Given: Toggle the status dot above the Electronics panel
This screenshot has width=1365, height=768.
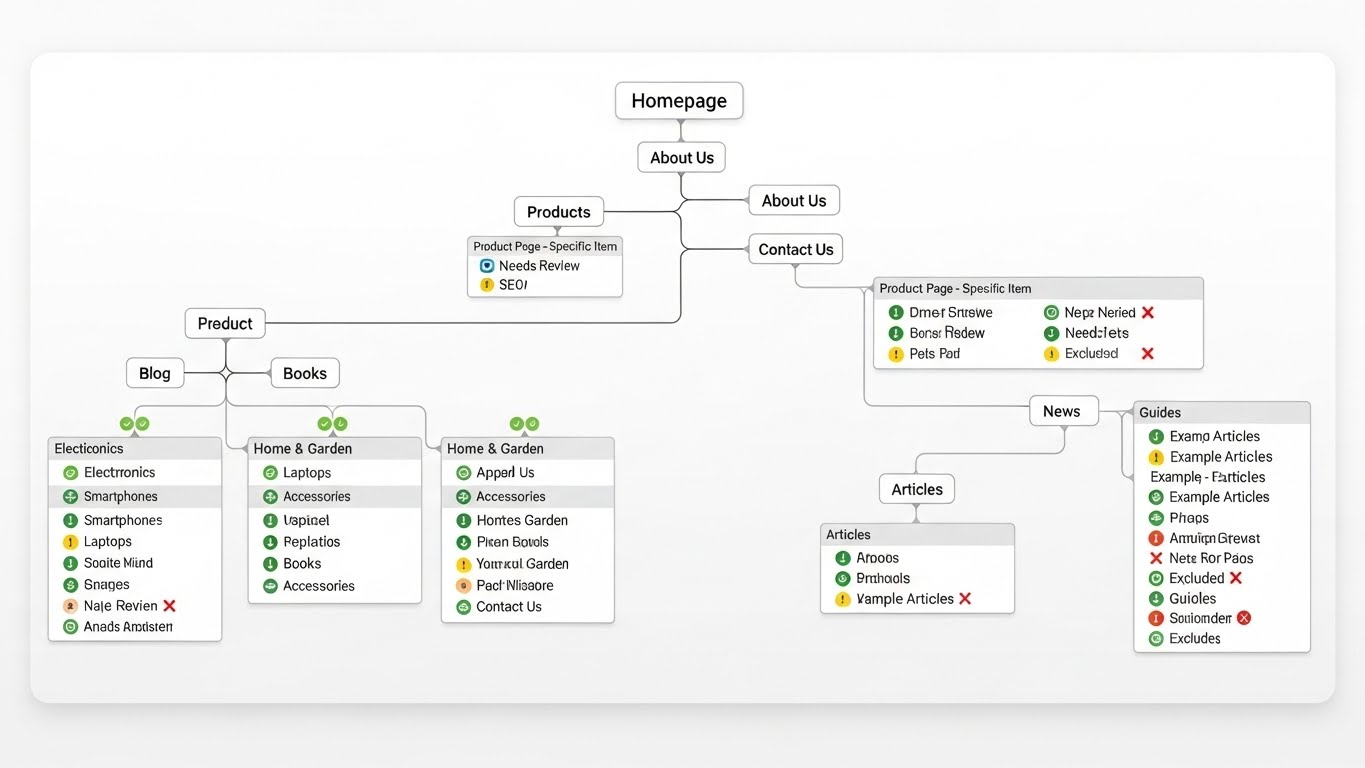Looking at the screenshot, I should pos(124,424).
